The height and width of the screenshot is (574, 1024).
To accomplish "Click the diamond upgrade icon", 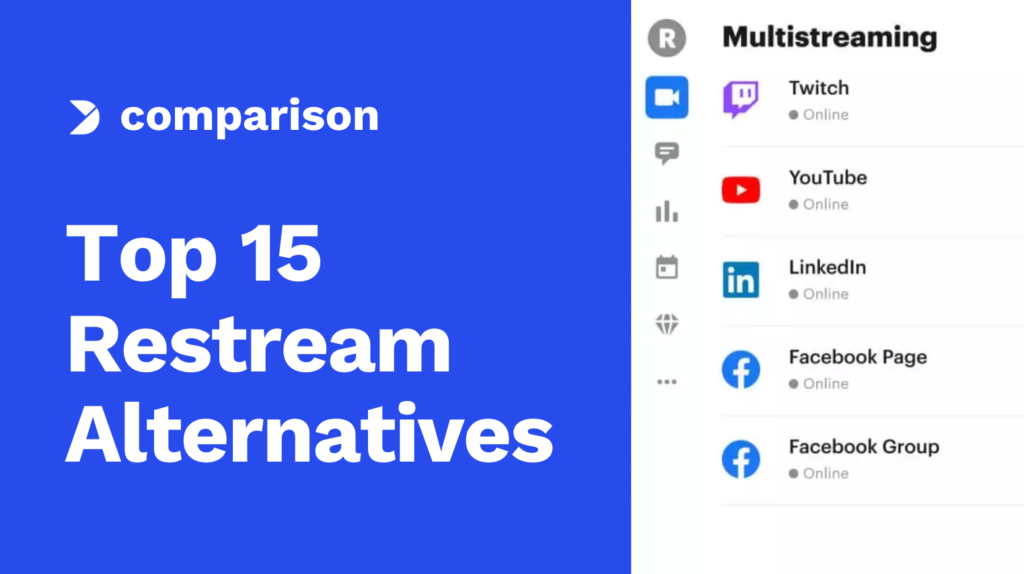I will point(667,324).
